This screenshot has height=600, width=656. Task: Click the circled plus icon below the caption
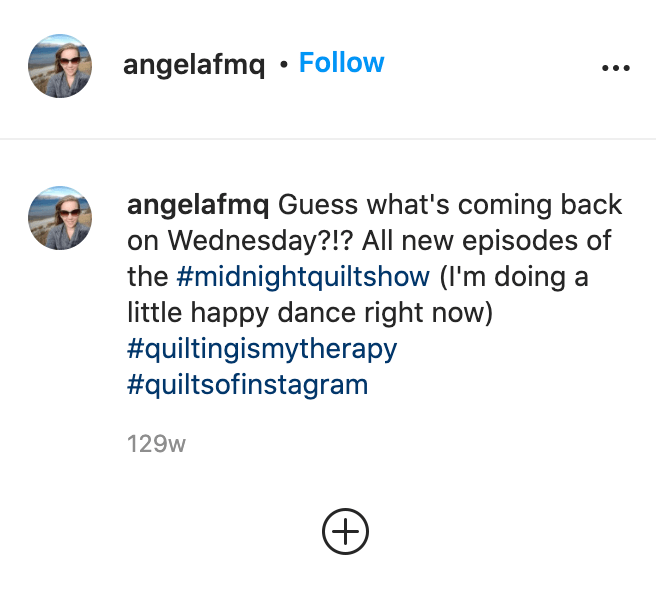pyautogui.click(x=345, y=531)
